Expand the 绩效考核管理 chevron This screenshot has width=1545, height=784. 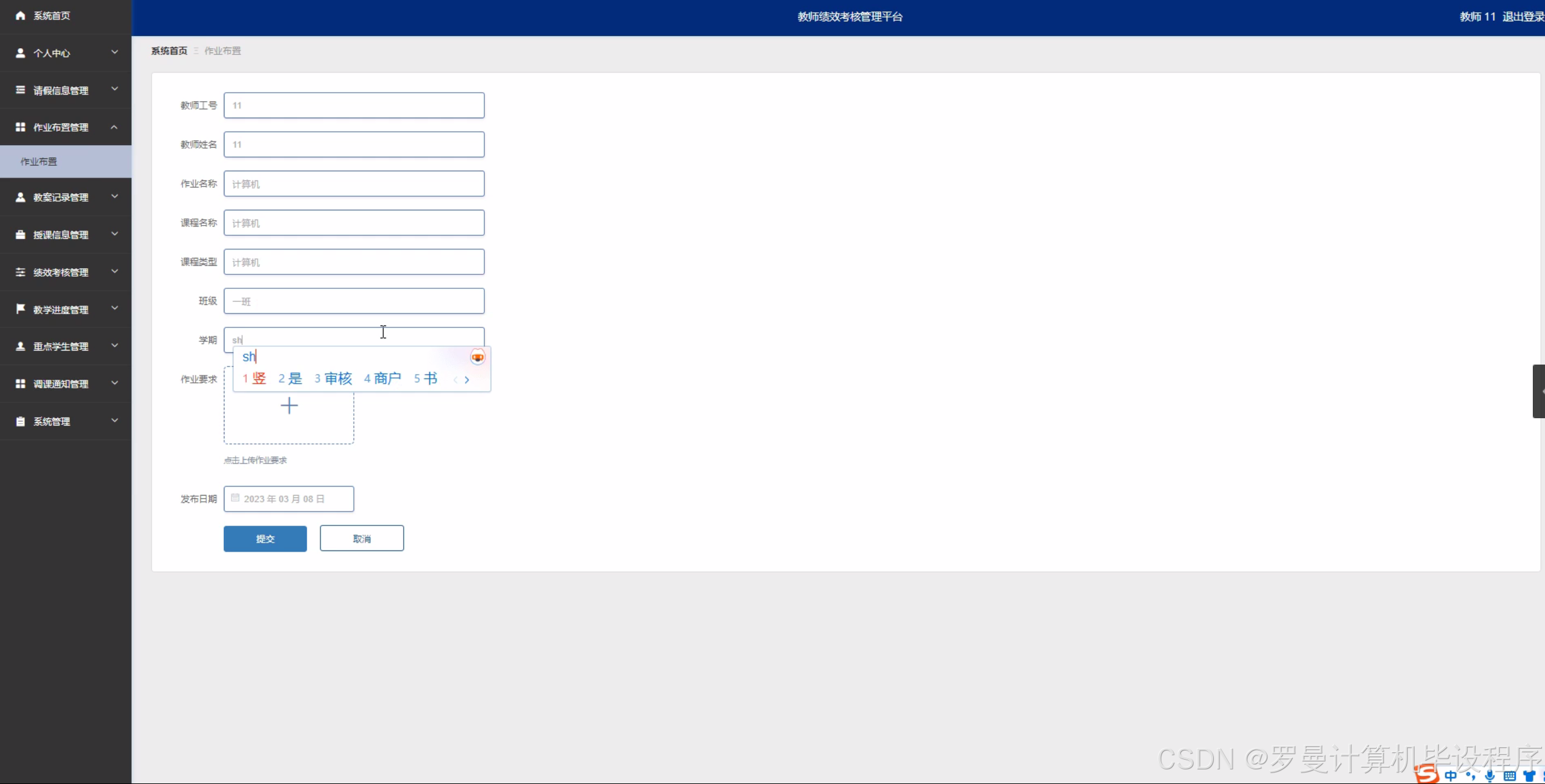114,271
